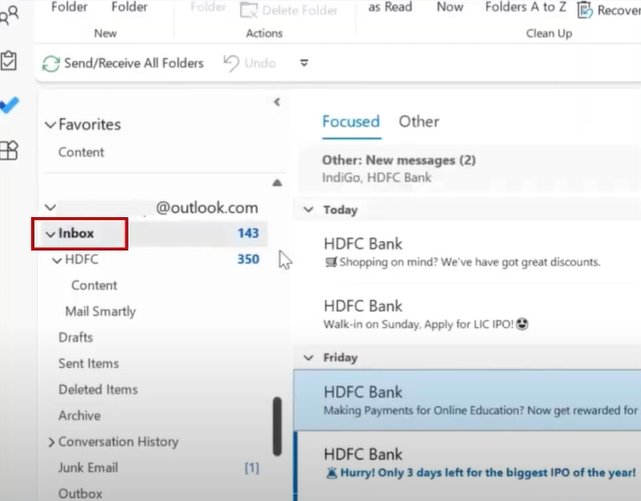This screenshot has height=501, width=641.
Task: Open 'Walk-in on Sunday' LIC IPO email
Action: (x=467, y=314)
